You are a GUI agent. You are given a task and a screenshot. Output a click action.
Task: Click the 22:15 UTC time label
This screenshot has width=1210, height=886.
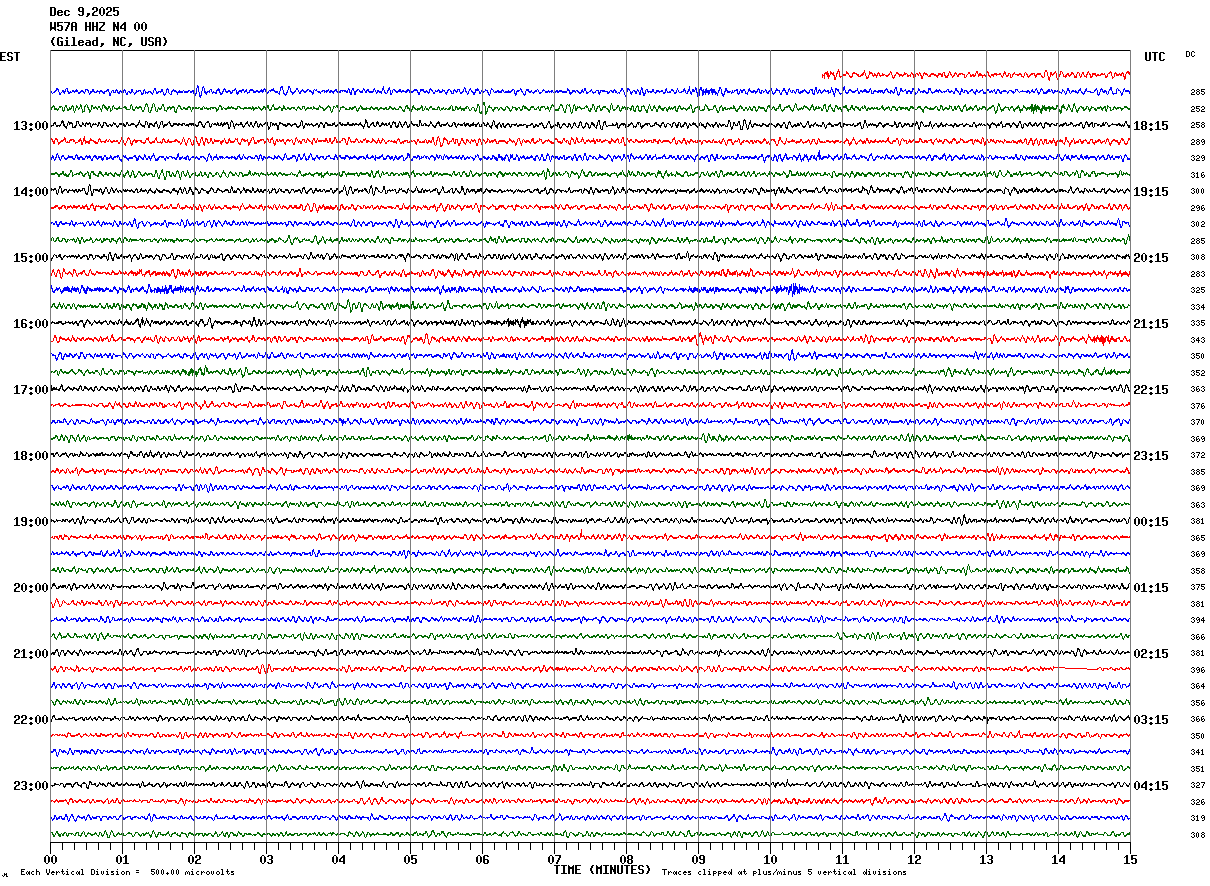1151,390
